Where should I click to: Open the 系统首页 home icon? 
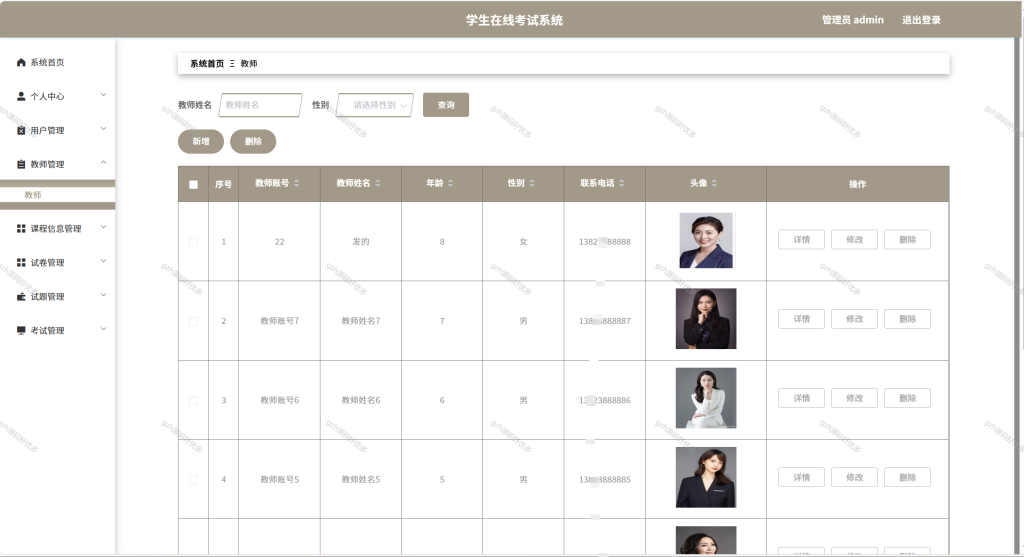coord(21,63)
